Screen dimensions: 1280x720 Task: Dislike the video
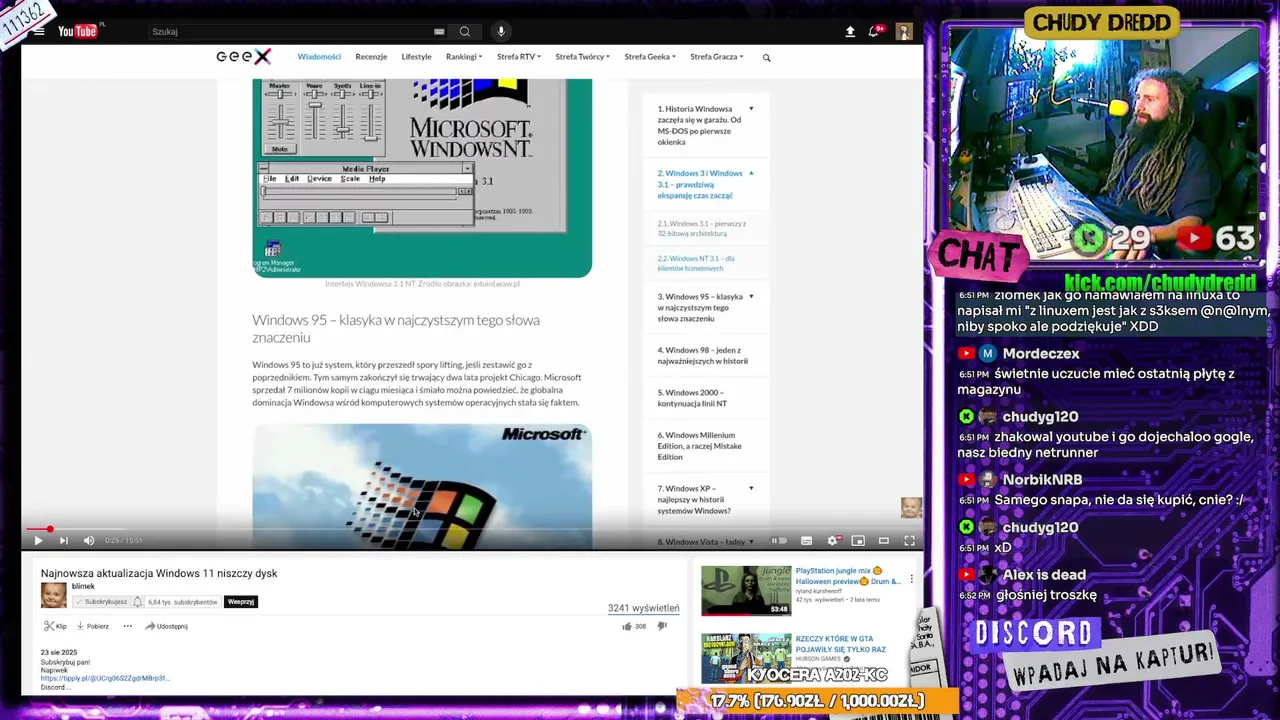[662, 626]
